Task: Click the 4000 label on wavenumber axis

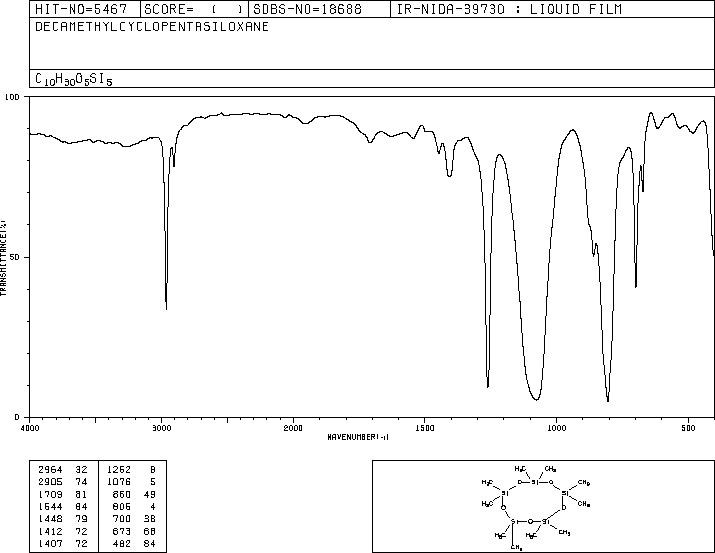Action: click(30, 428)
